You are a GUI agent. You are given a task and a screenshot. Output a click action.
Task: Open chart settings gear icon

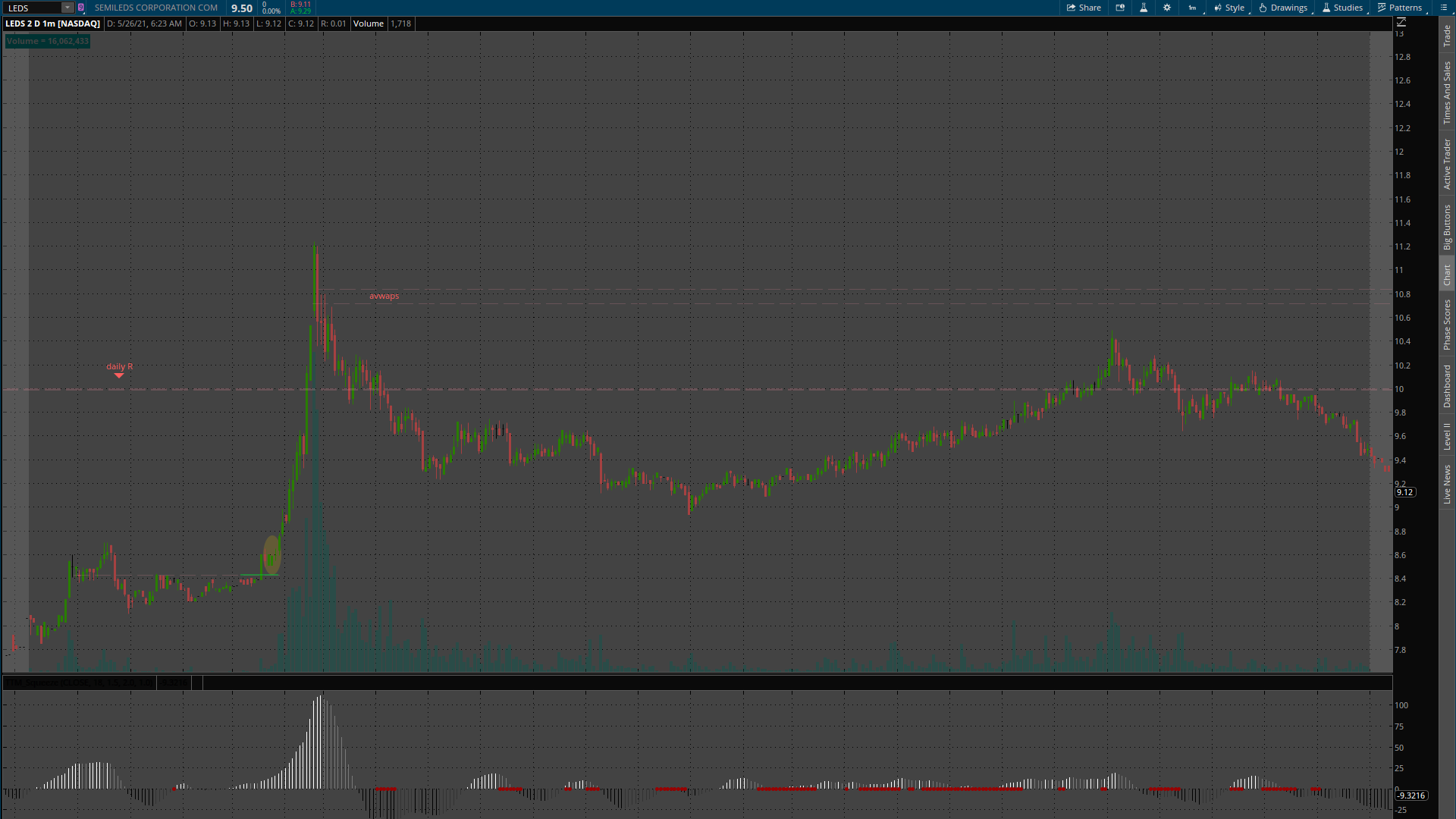click(1167, 8)
